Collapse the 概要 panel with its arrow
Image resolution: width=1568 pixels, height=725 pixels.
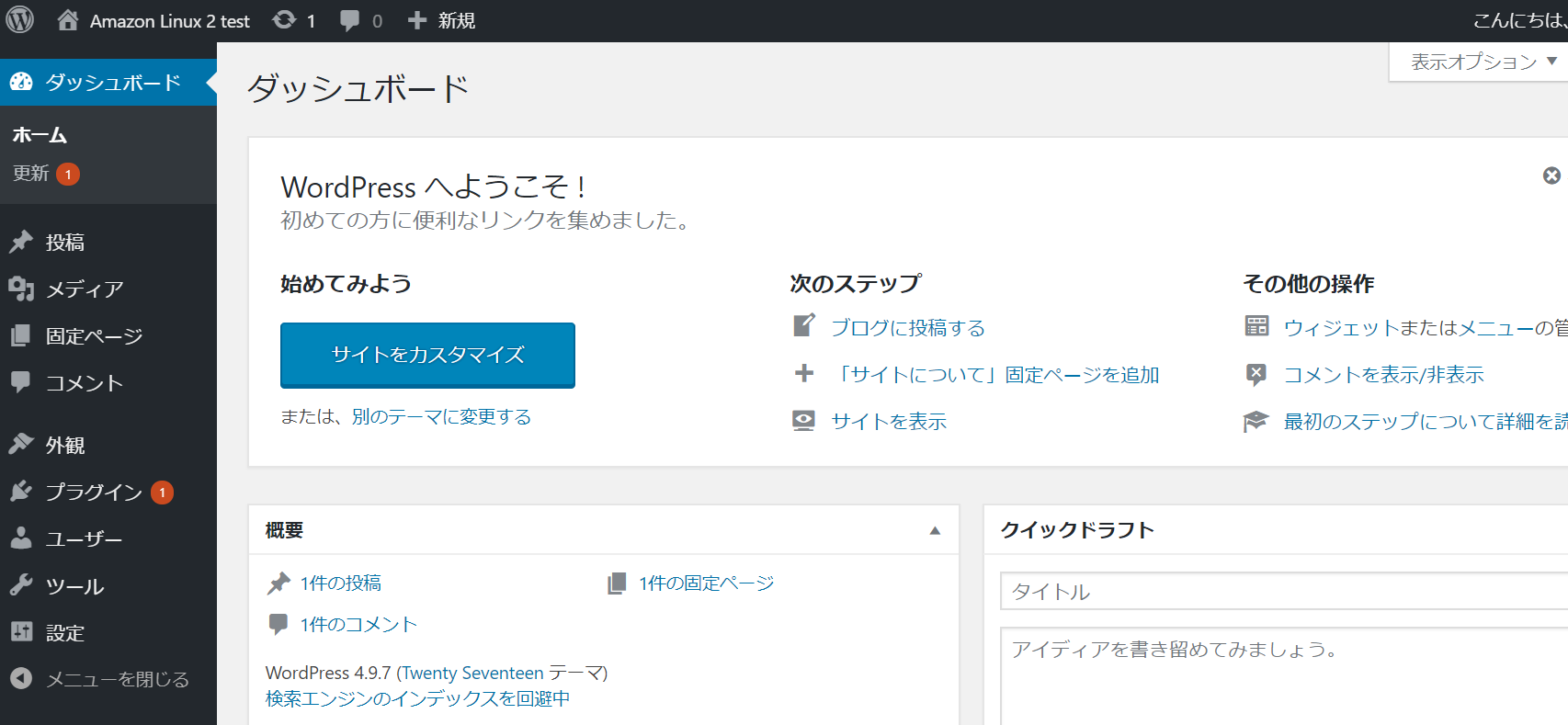click(x=935, y=530)
